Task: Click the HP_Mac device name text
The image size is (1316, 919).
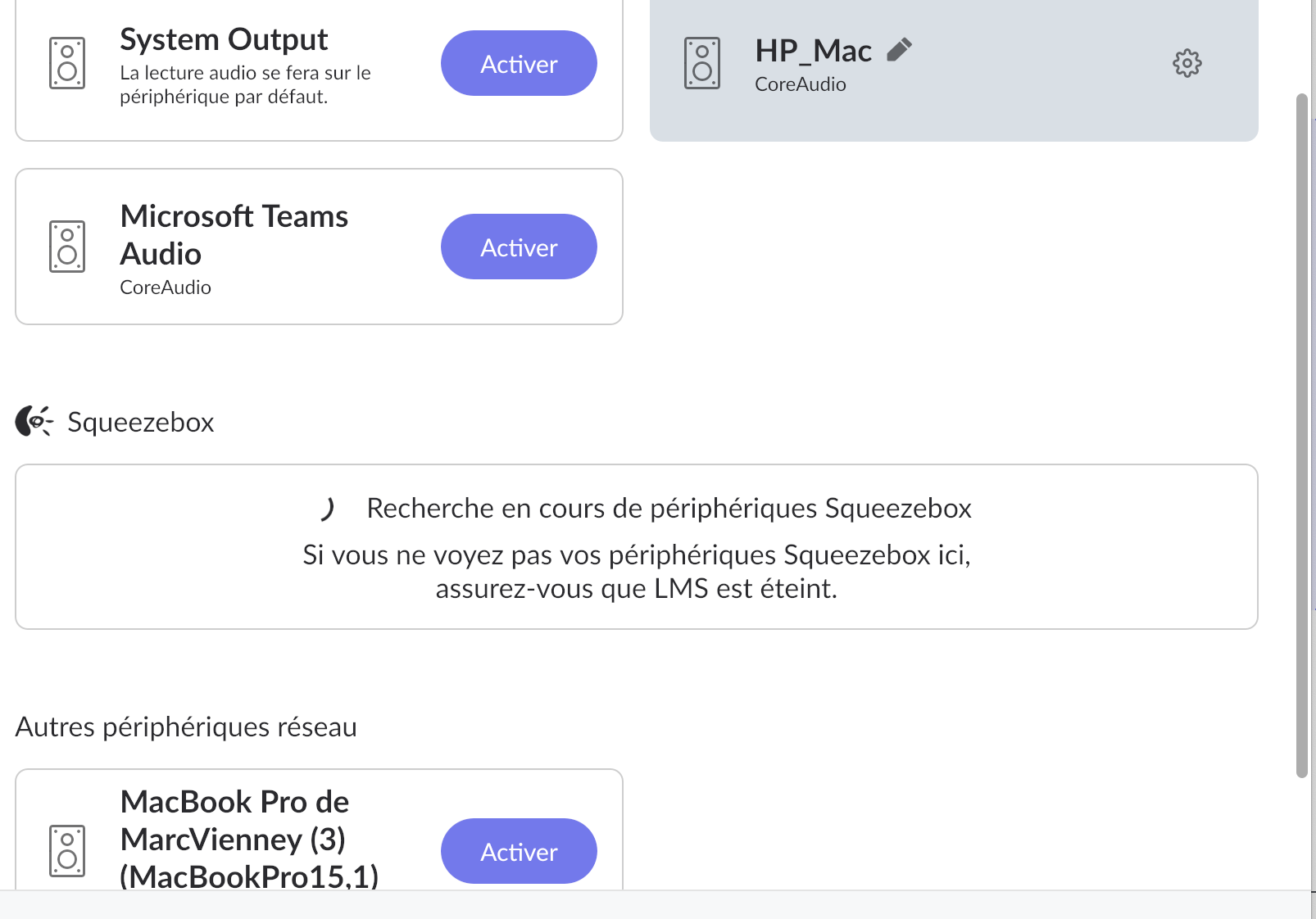Action: click(813, 51)
